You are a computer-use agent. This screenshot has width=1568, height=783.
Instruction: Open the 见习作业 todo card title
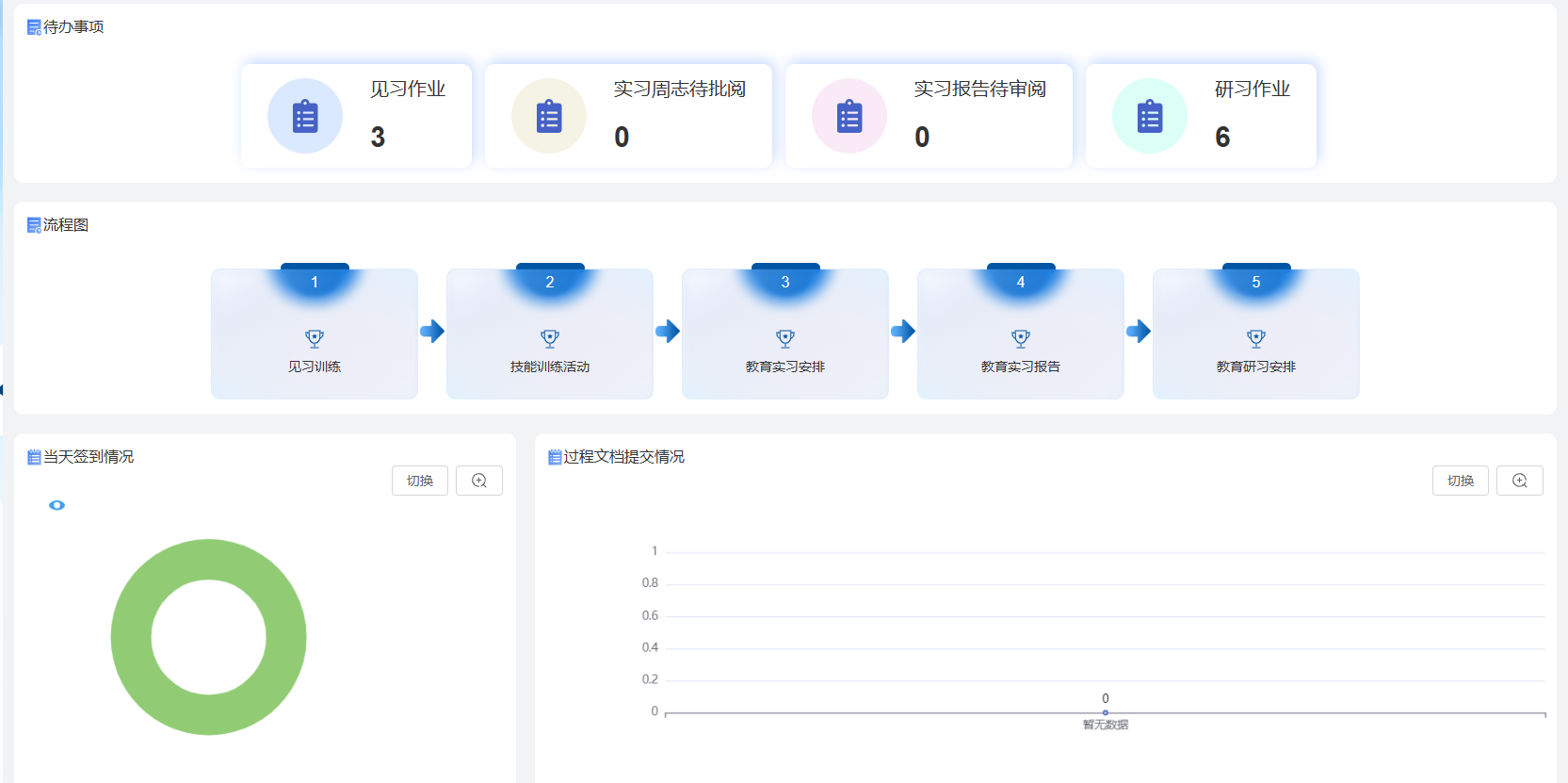[408, 89]
